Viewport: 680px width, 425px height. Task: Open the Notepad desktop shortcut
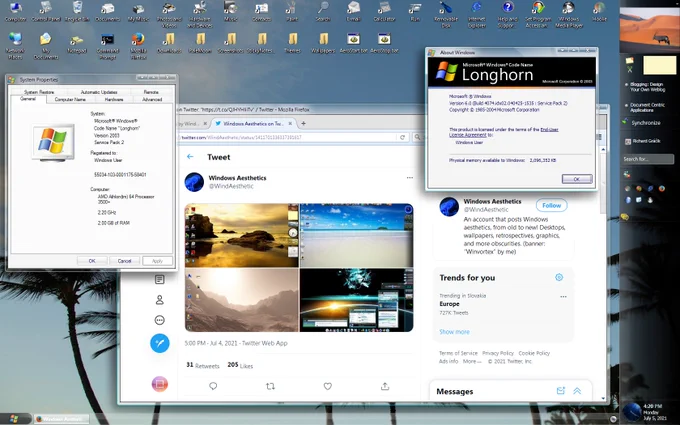pos(77,43)
